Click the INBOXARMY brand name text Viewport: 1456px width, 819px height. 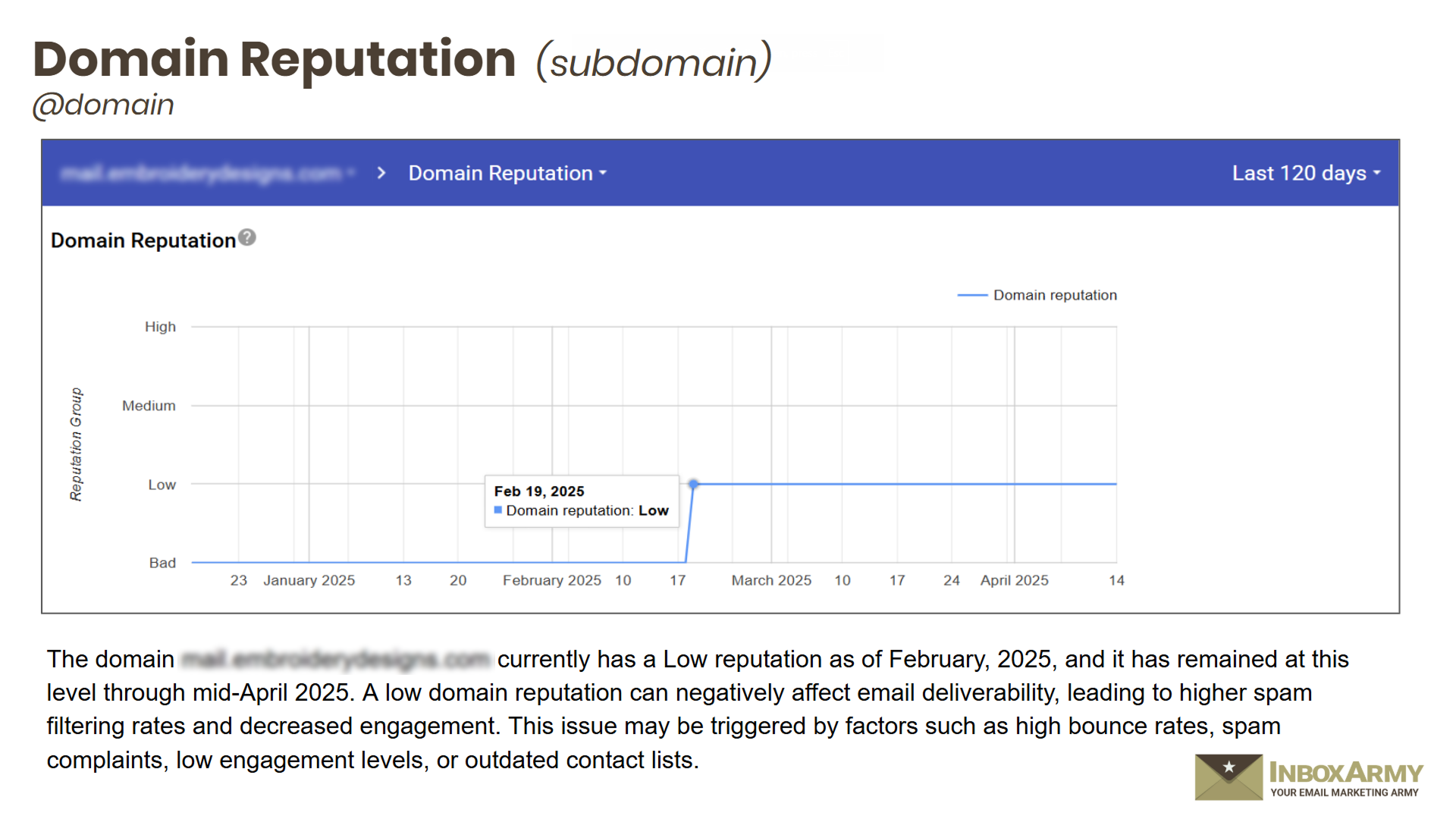tap(1346, 773)
